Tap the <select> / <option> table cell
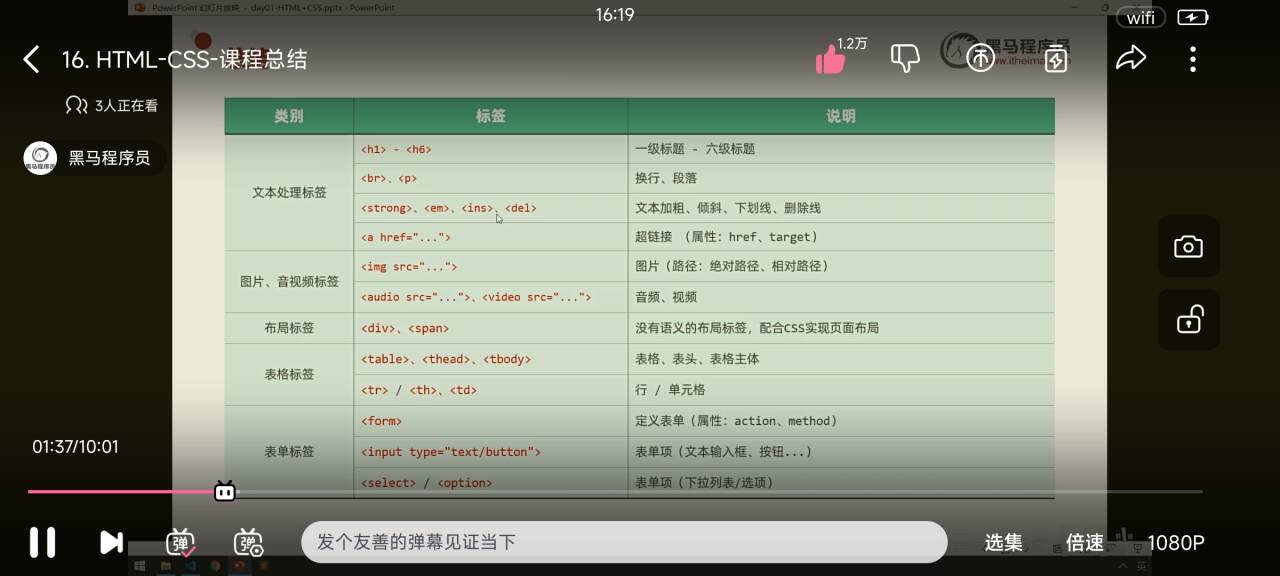The width and height of the screenshot is (1280, 576). [490, 483]
